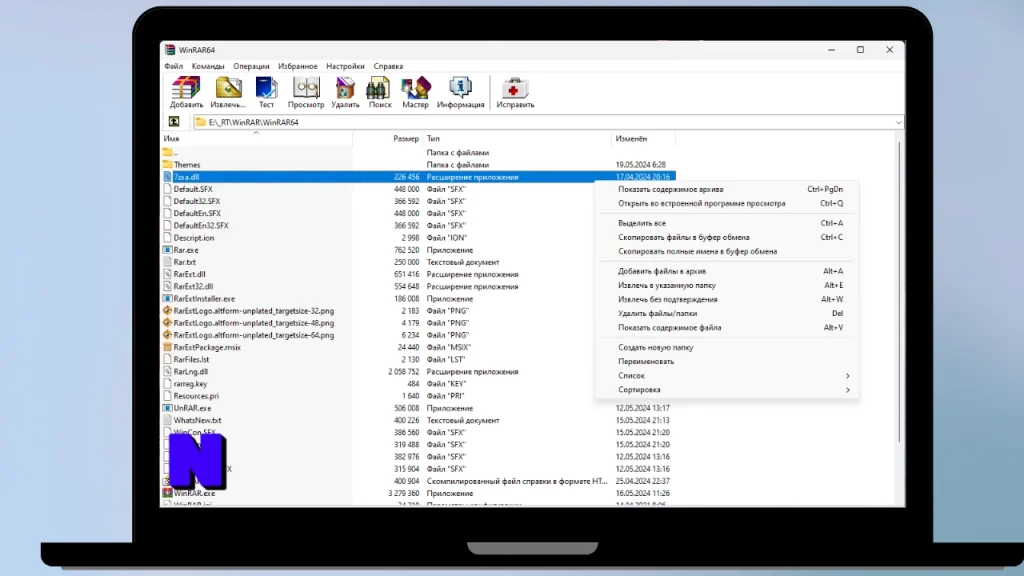Viewport: 1024px width, 576px height.
Task: Click the targetsize-48.png file icon
Action: [x=167, y=323]
